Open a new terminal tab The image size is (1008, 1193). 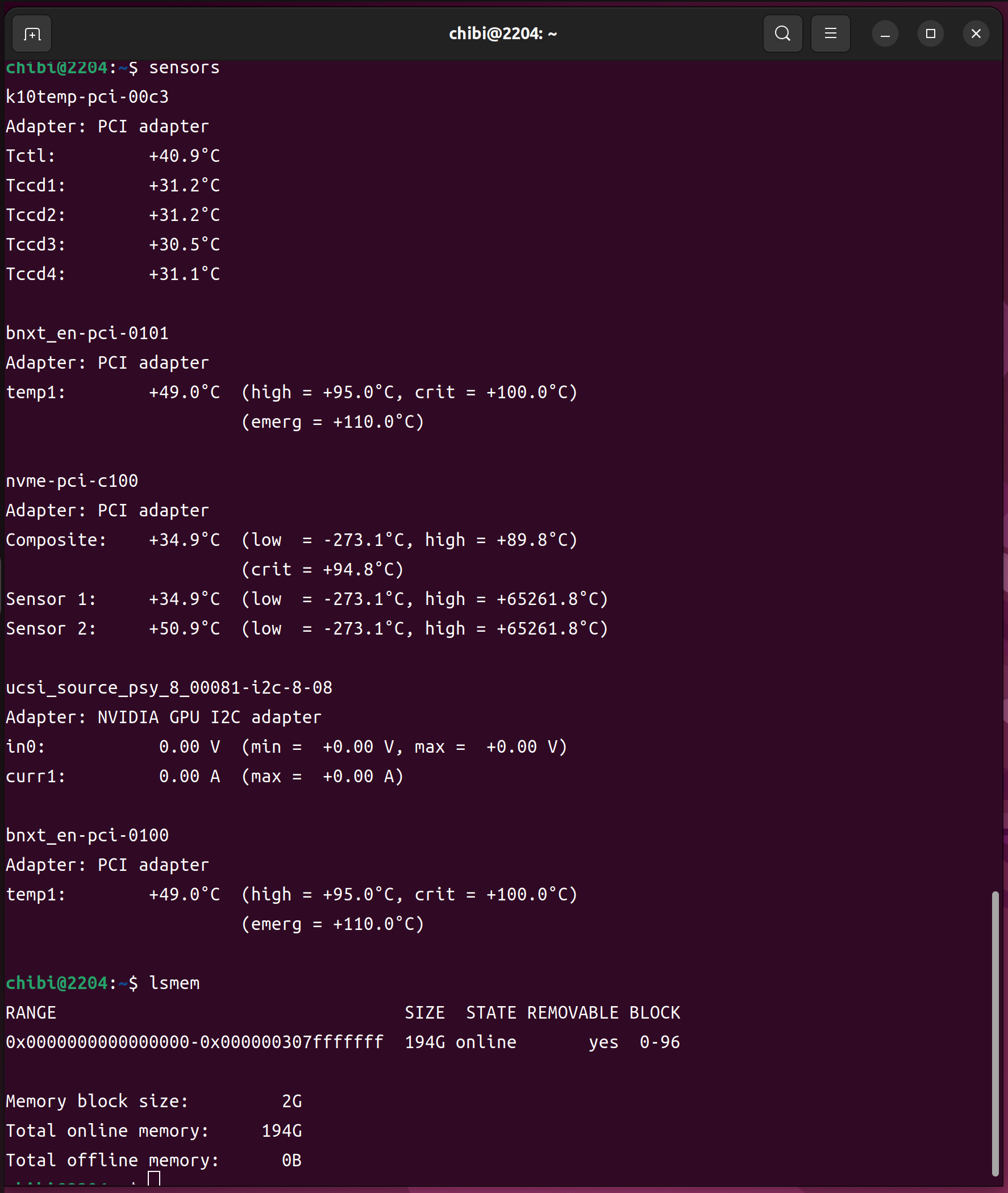tap(32, 34)
